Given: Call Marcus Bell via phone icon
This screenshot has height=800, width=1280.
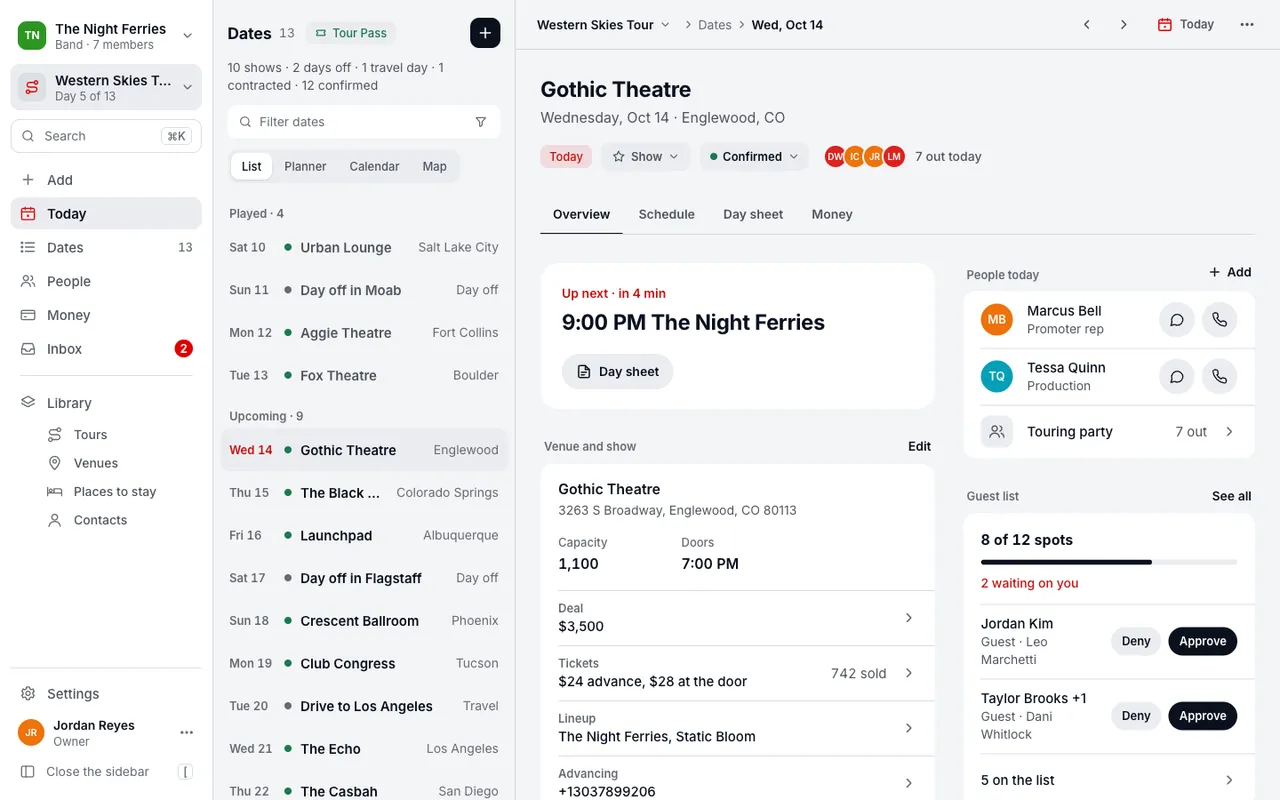Looking at the screenshot, I should click(1220, 320).
